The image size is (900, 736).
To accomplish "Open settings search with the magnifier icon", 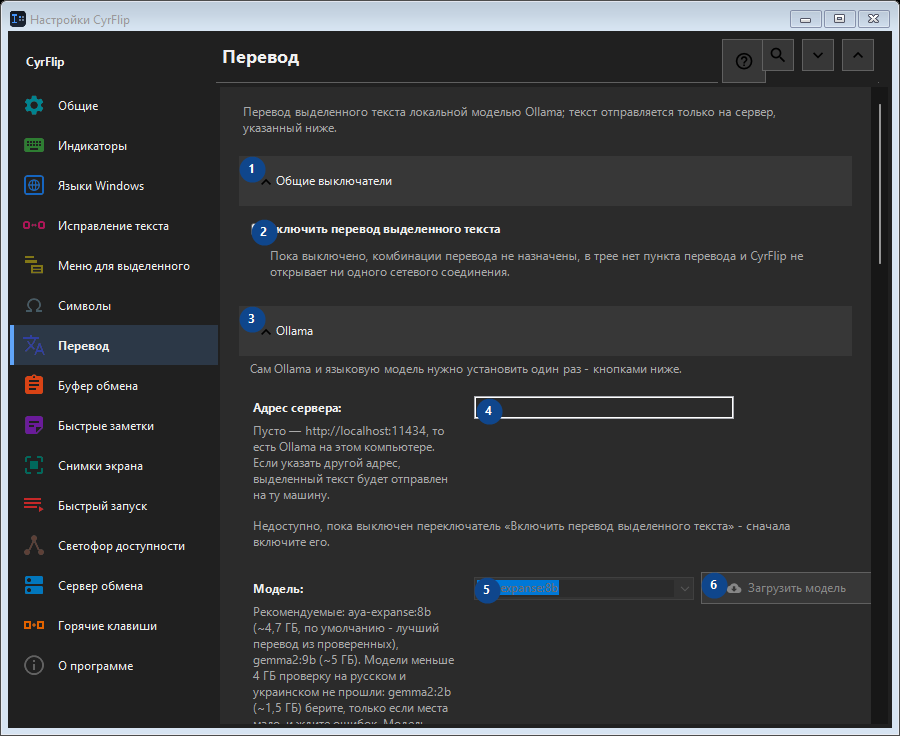I will 778,55.
